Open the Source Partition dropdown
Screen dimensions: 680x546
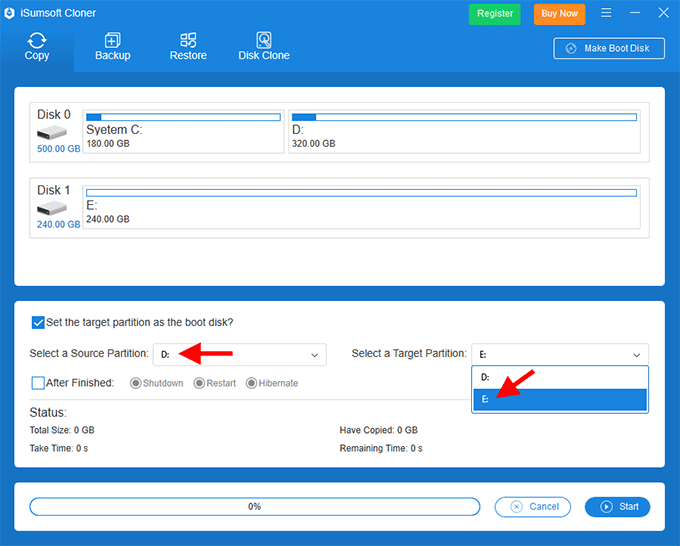coord(240,355)
